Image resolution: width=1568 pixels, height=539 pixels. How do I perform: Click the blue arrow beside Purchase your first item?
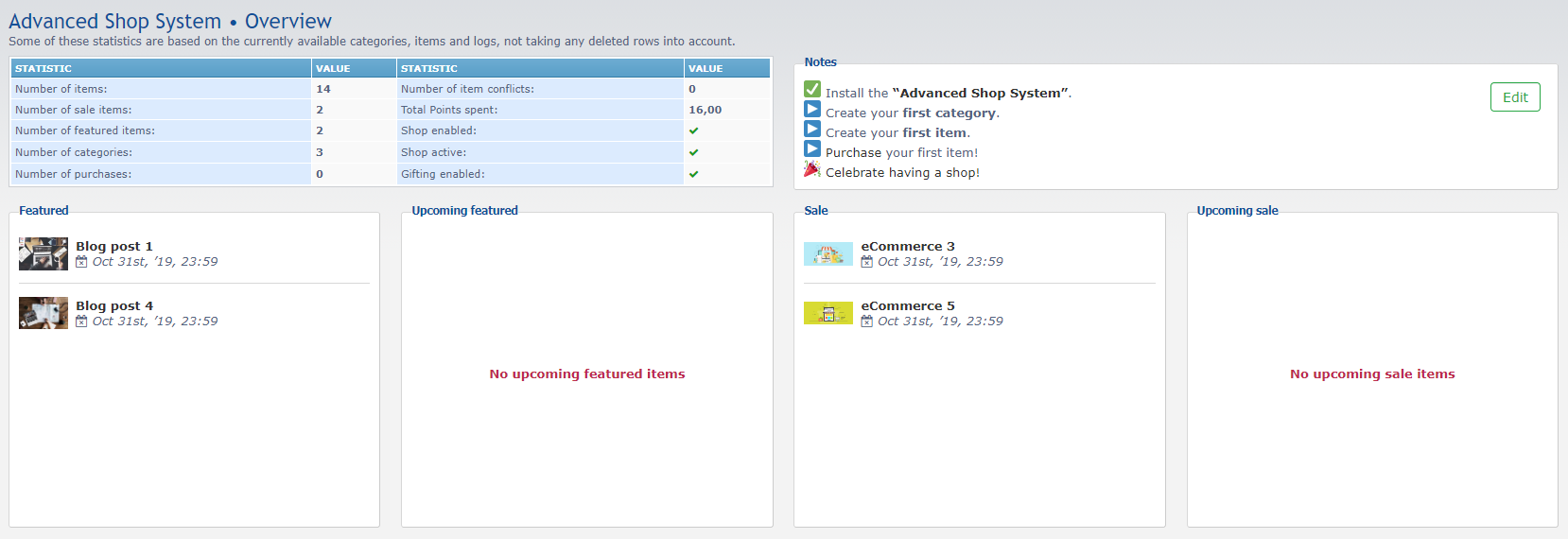[x=812, y=149]
